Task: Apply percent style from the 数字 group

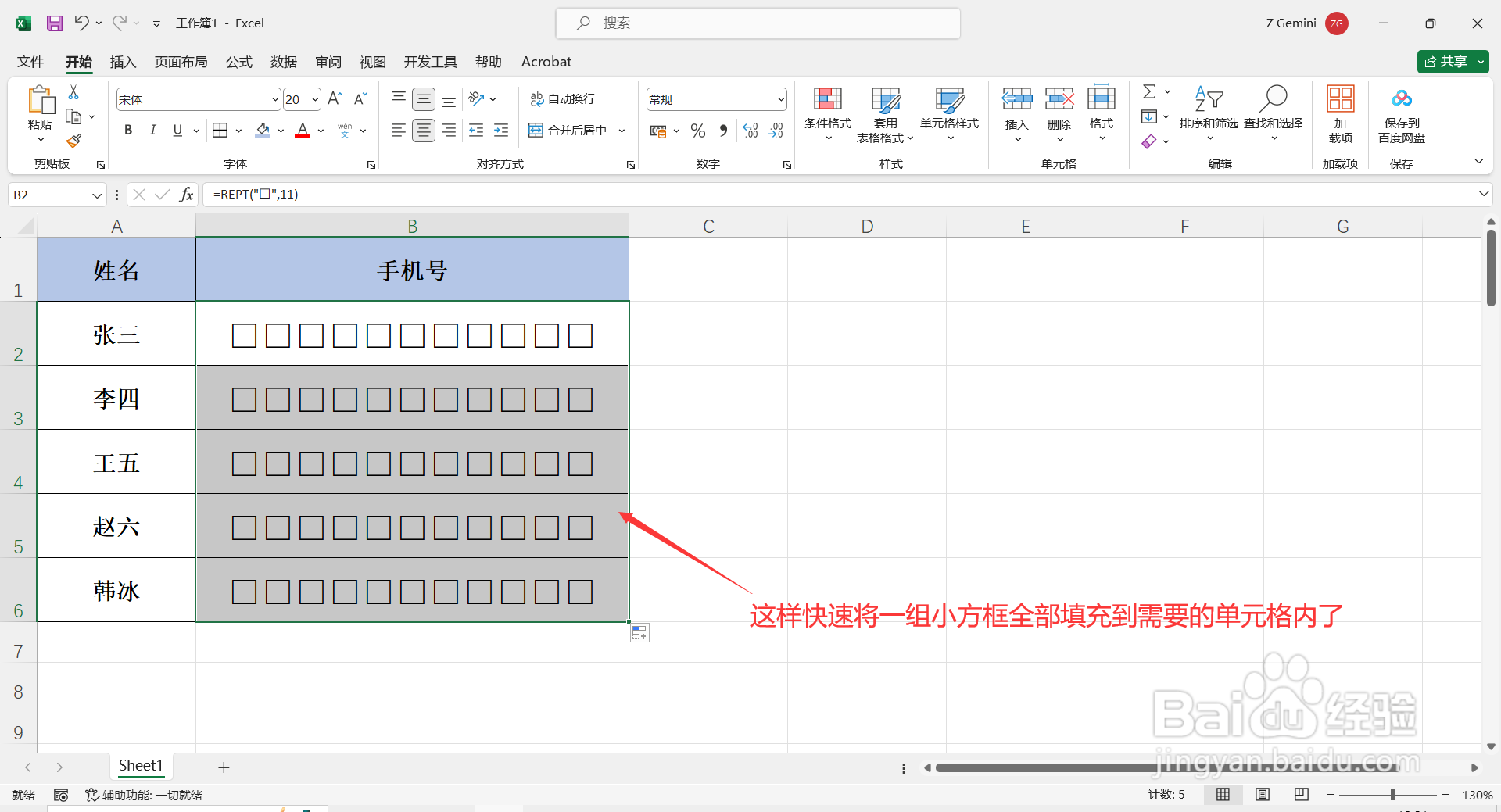Action: pyautogui.click(x=698, y=131)
